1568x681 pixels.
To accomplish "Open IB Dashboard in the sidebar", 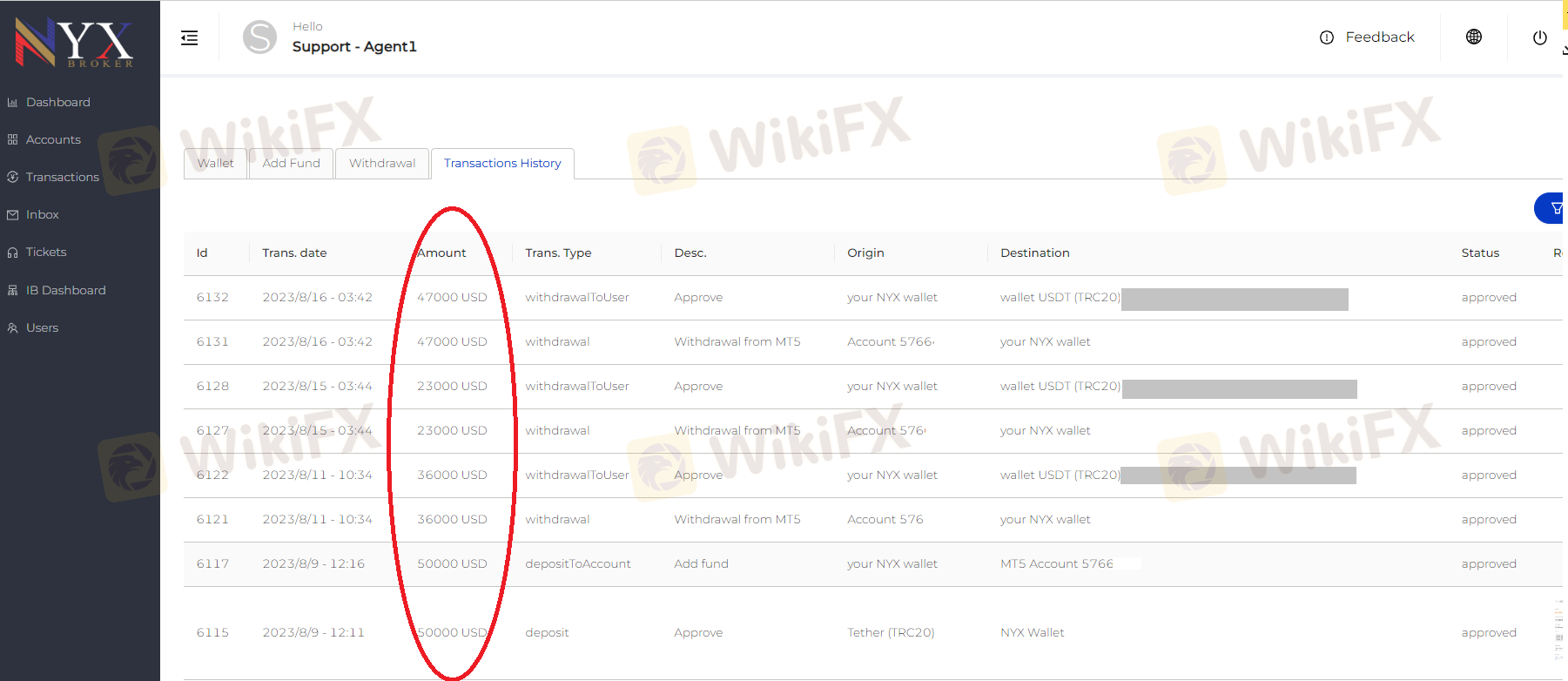I will [x=65, y=290].
